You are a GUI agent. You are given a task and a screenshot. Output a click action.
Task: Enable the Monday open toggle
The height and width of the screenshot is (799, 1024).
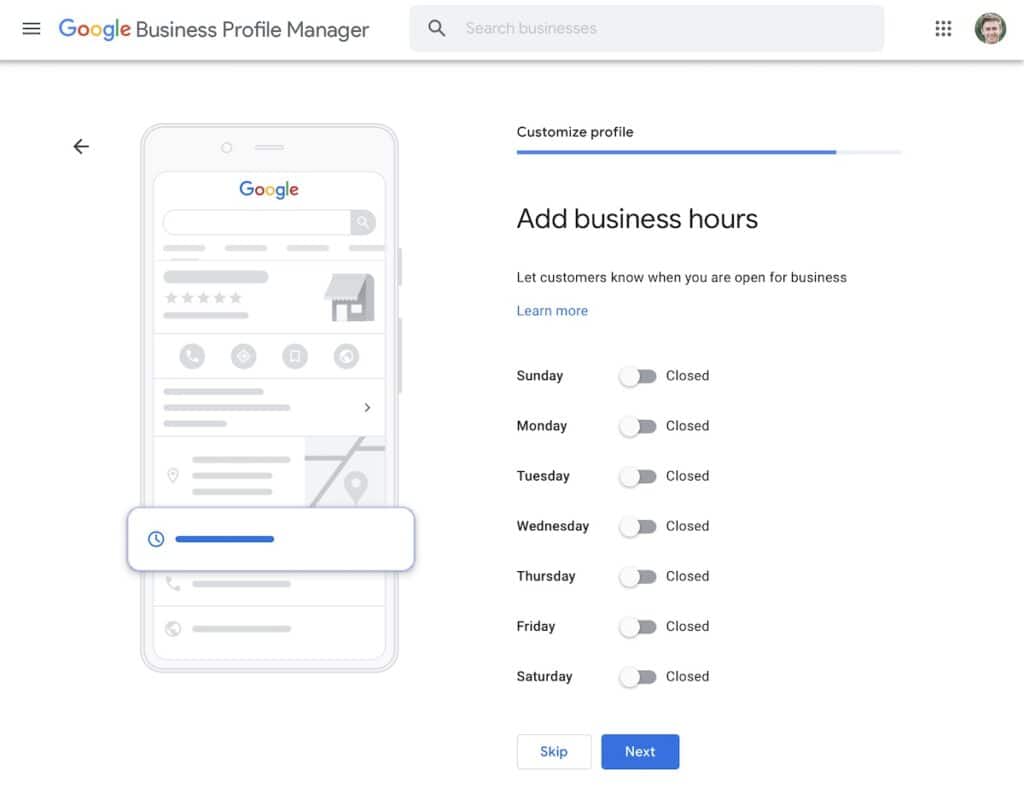coord(637,426)
